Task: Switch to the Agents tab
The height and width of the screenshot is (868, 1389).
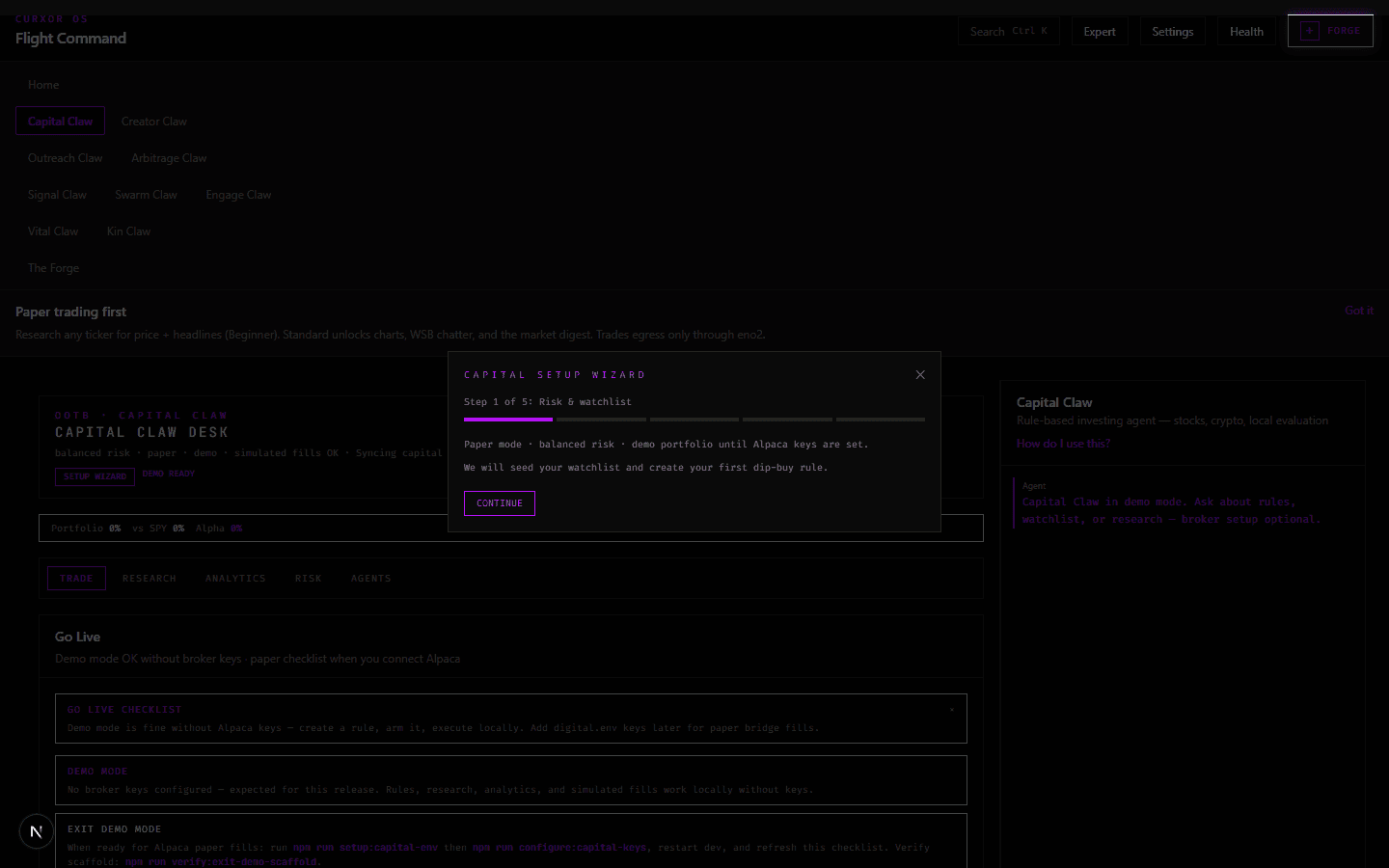Action: click(x=371, y=579)
